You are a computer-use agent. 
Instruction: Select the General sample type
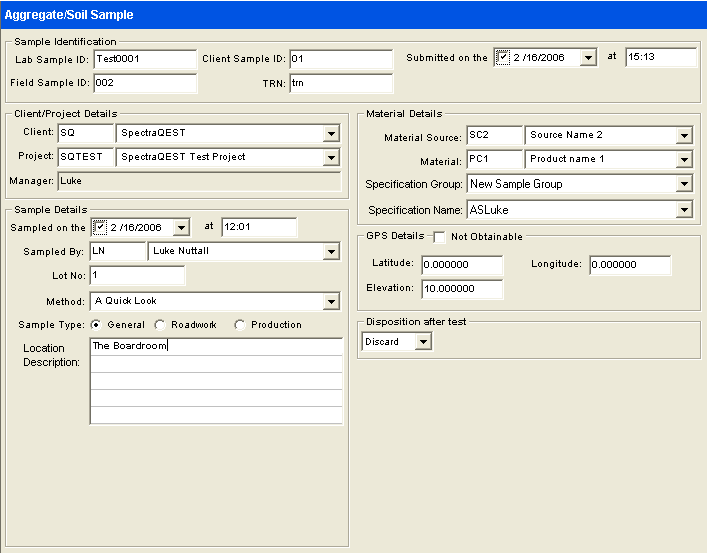pos(96,325)
